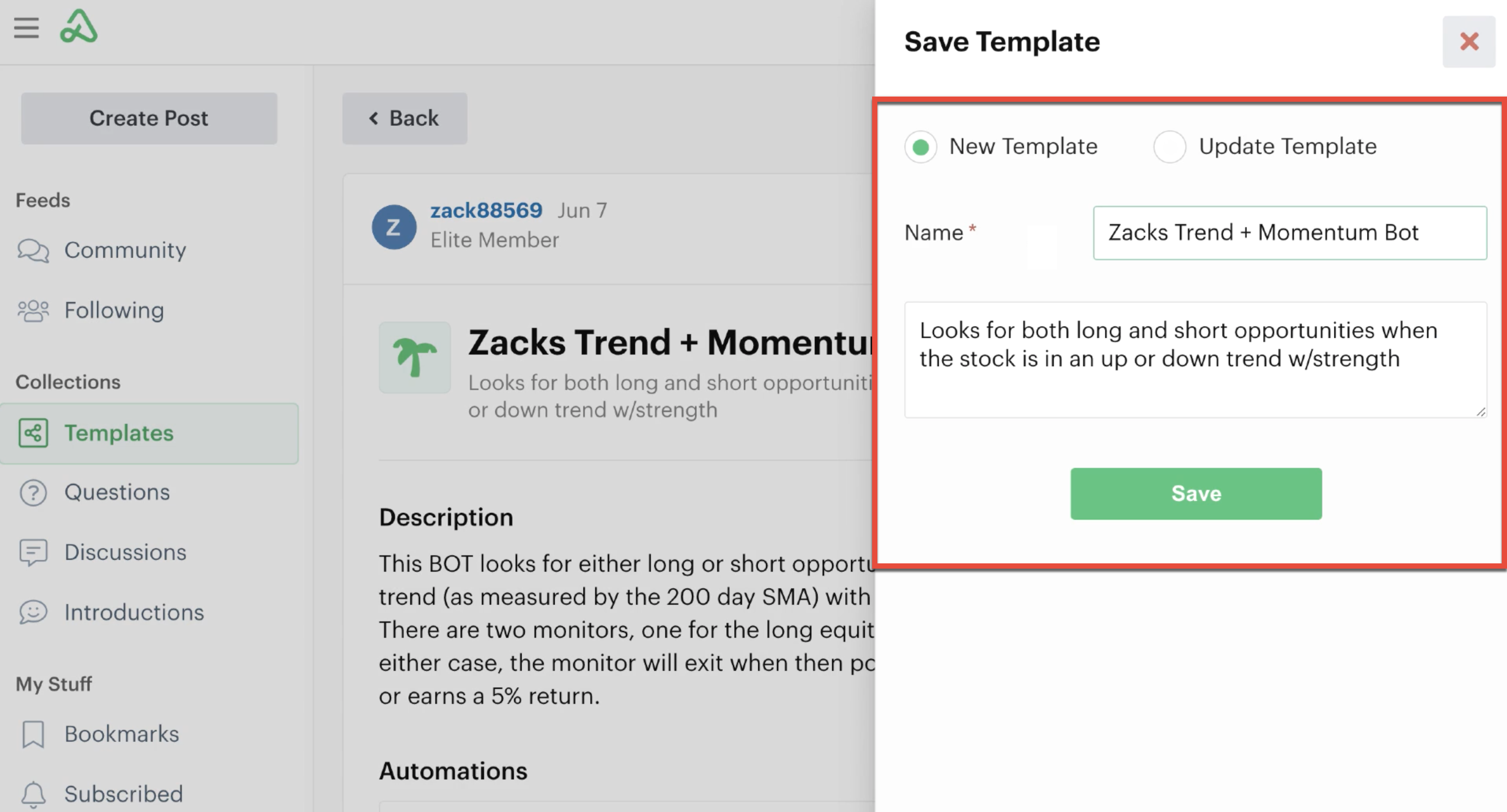
Task: Click the Introductions smiley icon
Action: [33, 613]
